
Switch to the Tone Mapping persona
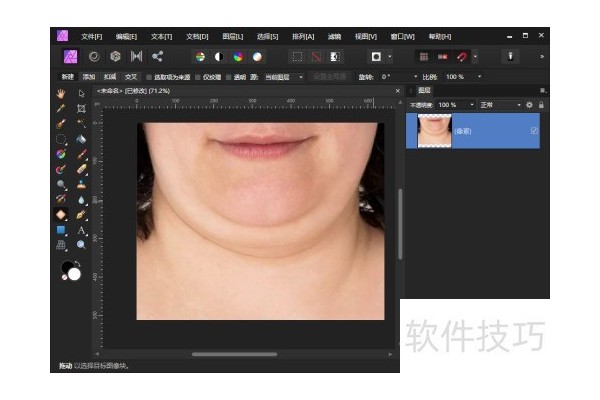pyautogui.click(x=136, y=57)
